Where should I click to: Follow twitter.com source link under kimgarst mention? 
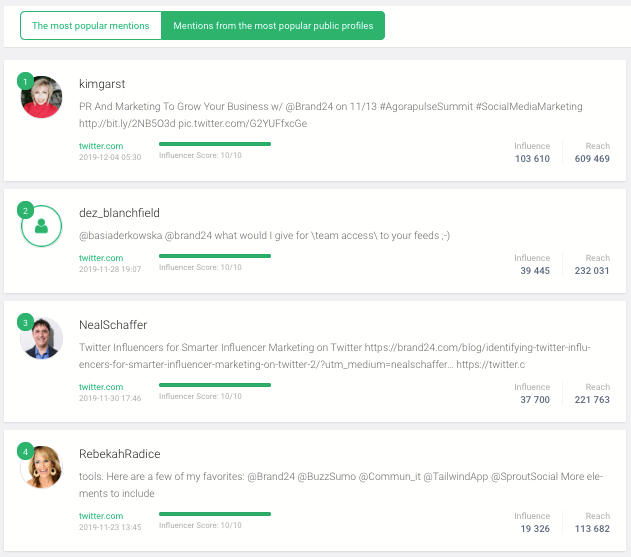101,146
